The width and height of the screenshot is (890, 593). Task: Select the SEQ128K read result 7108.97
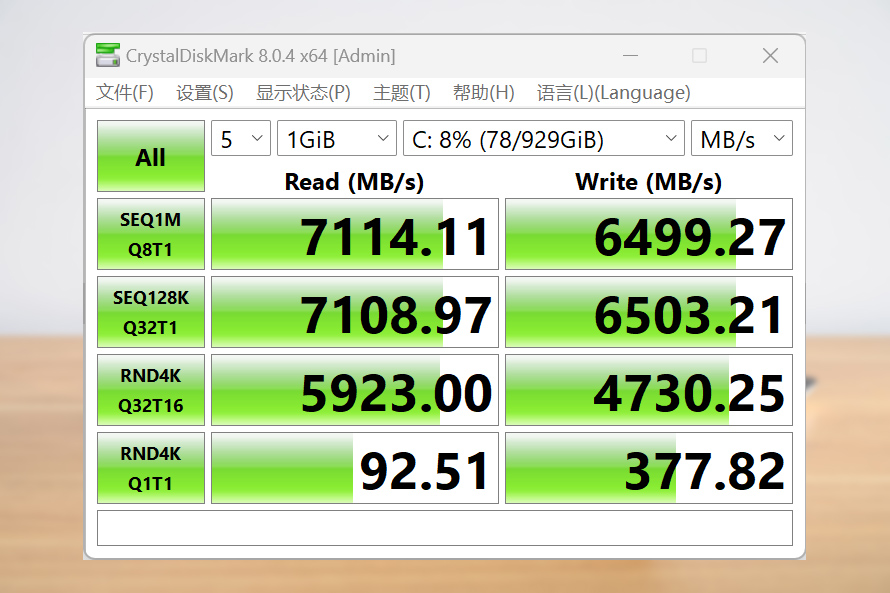coord(355,312)
